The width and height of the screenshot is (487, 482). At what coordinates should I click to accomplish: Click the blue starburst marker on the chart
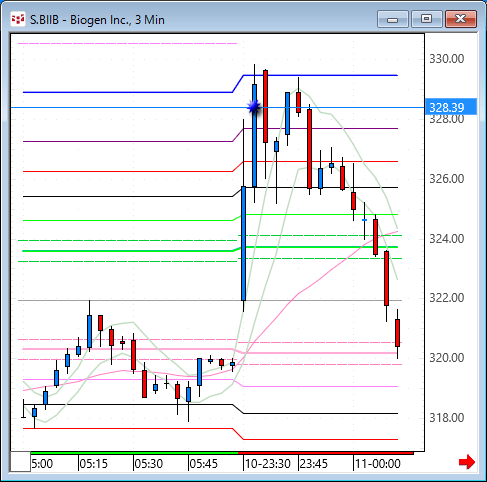coord(254,107)
